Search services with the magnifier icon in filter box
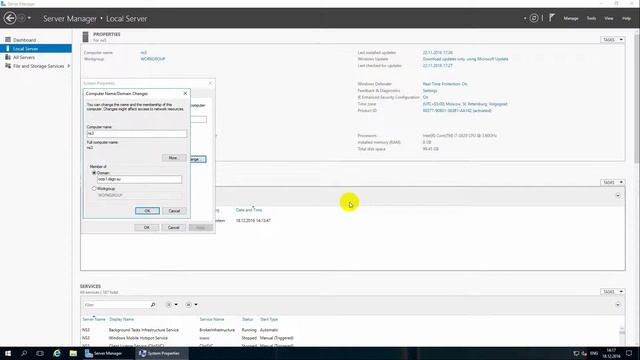 153,304
